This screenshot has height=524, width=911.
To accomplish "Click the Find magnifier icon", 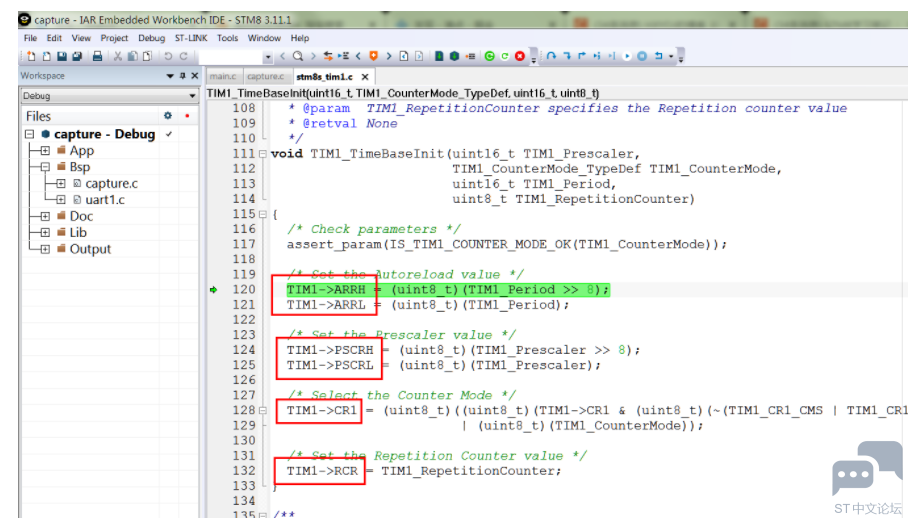I will pyautogui.click(x=298, y=56).
